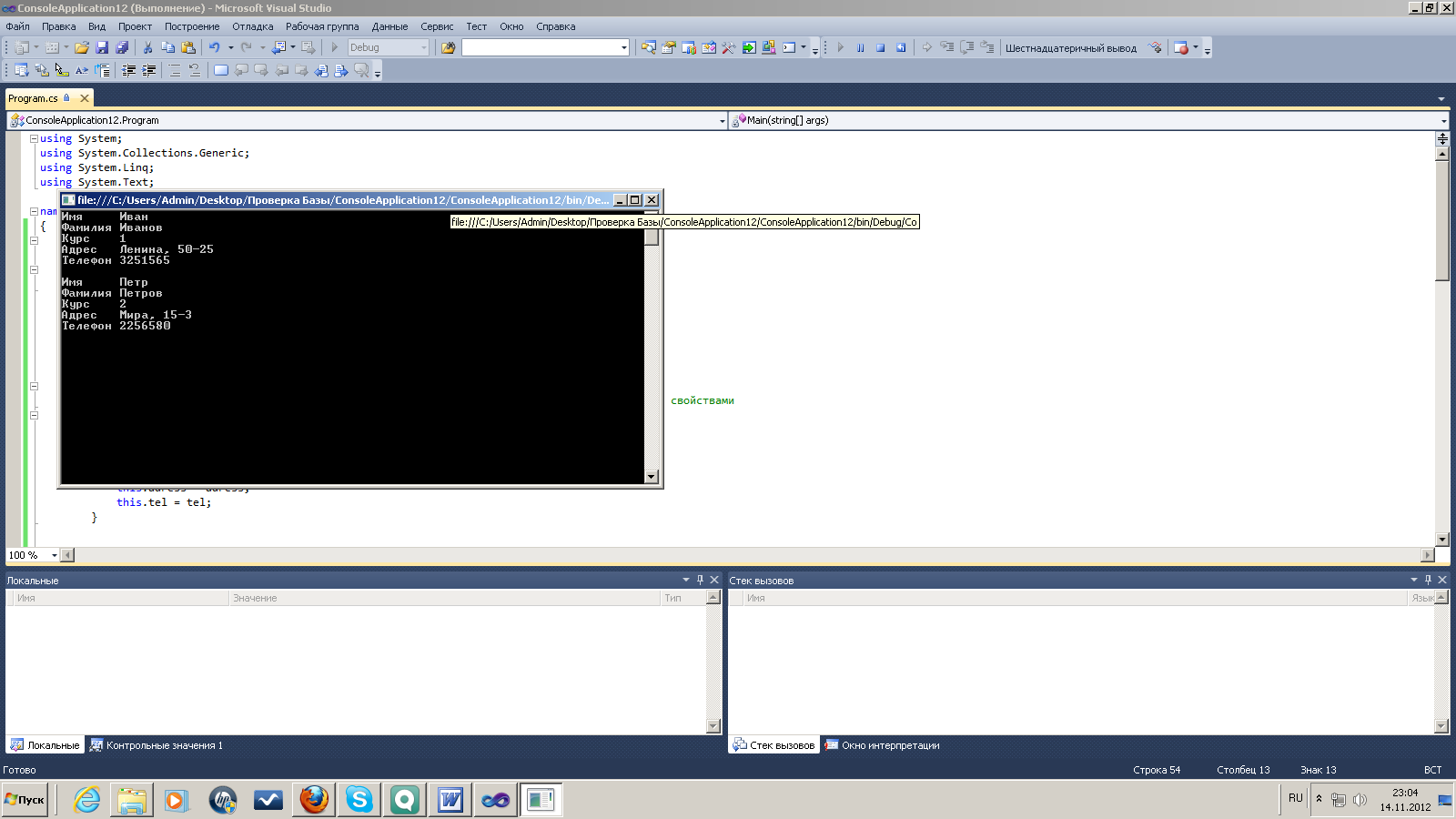Open the Отладка menu

tap(252, 26)
